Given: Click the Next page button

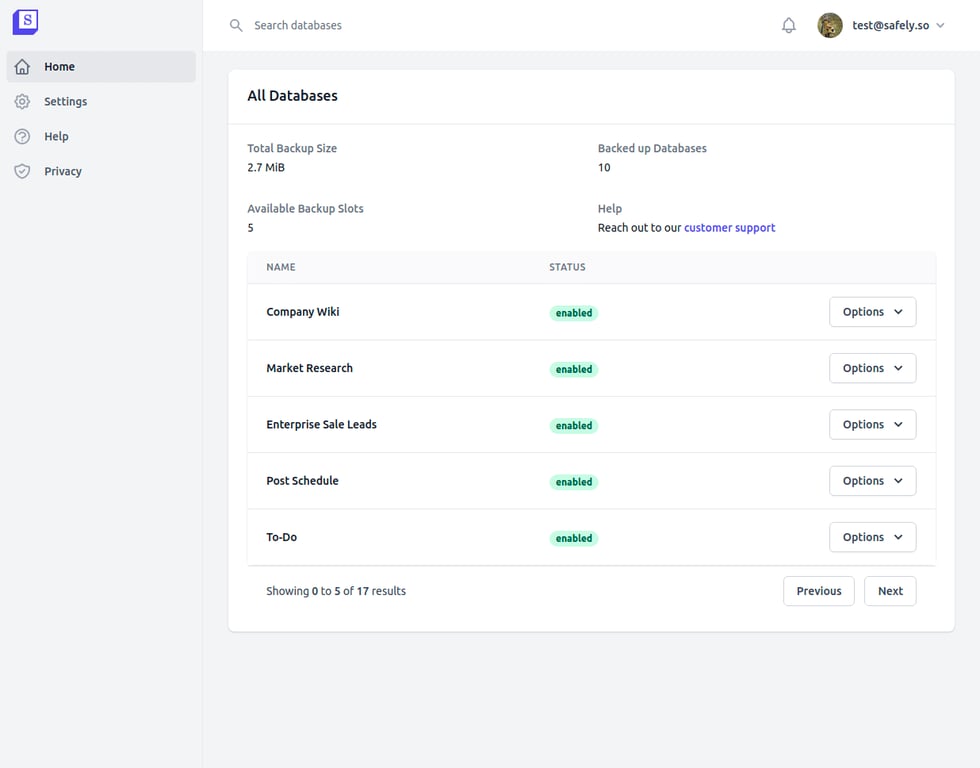Looking at the screenshot, I should [x=890, y=591].
